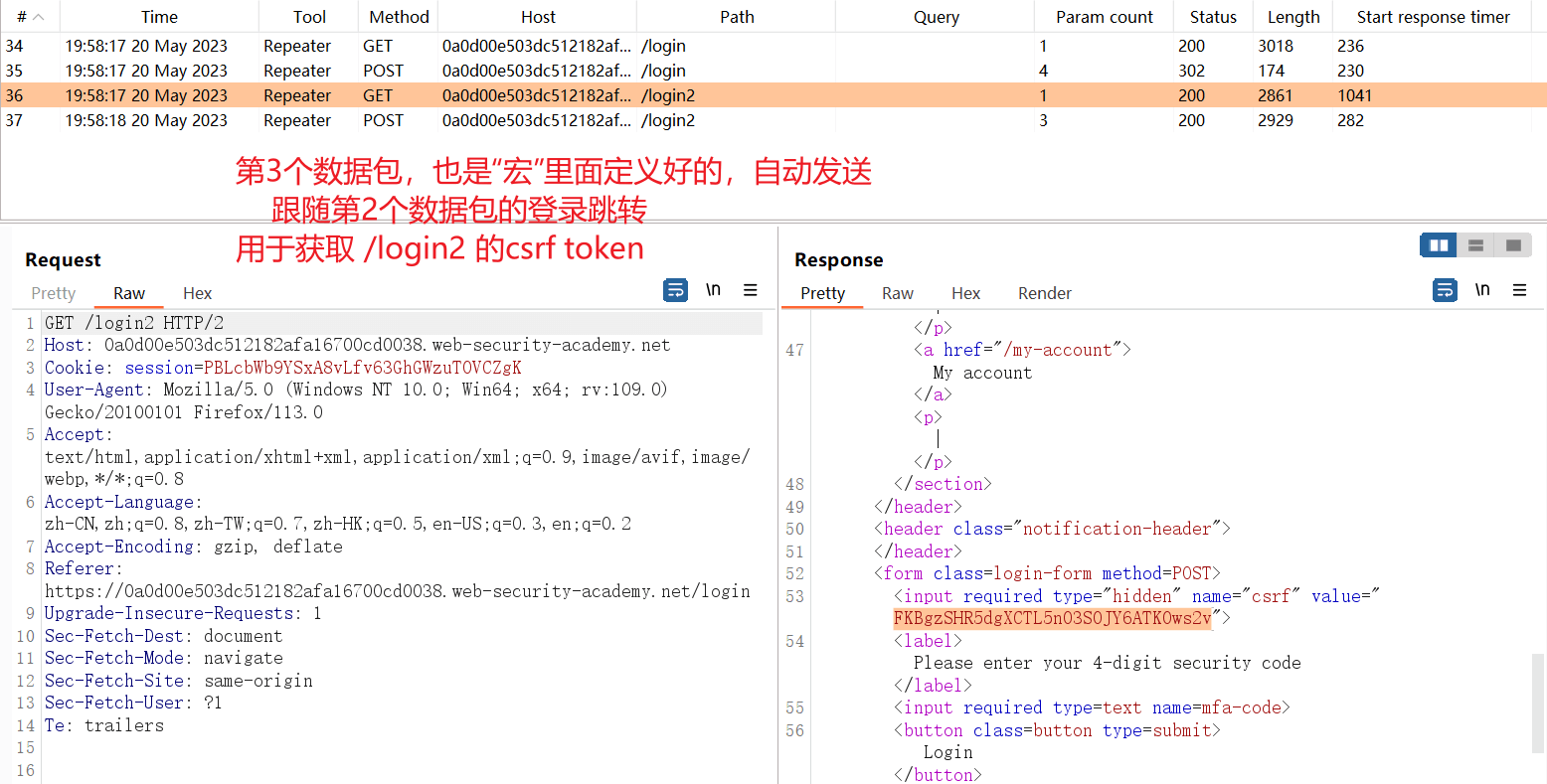Open the Request panel hamburger options menu
This screenshot has height=784, width=1547.
click(751, 290)
